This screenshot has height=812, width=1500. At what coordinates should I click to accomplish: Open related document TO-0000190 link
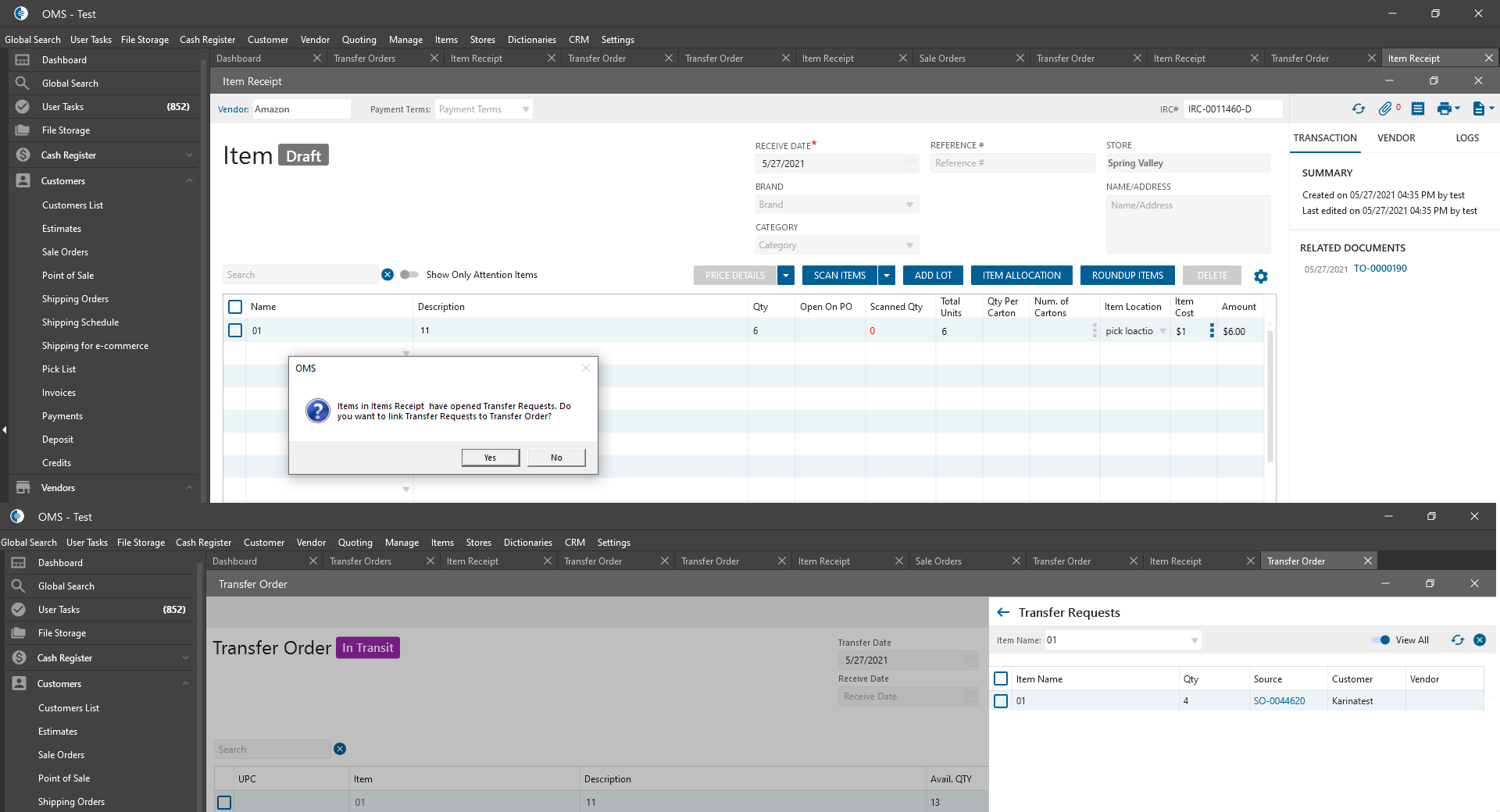pyautogui.click(x=1380, y=269)
